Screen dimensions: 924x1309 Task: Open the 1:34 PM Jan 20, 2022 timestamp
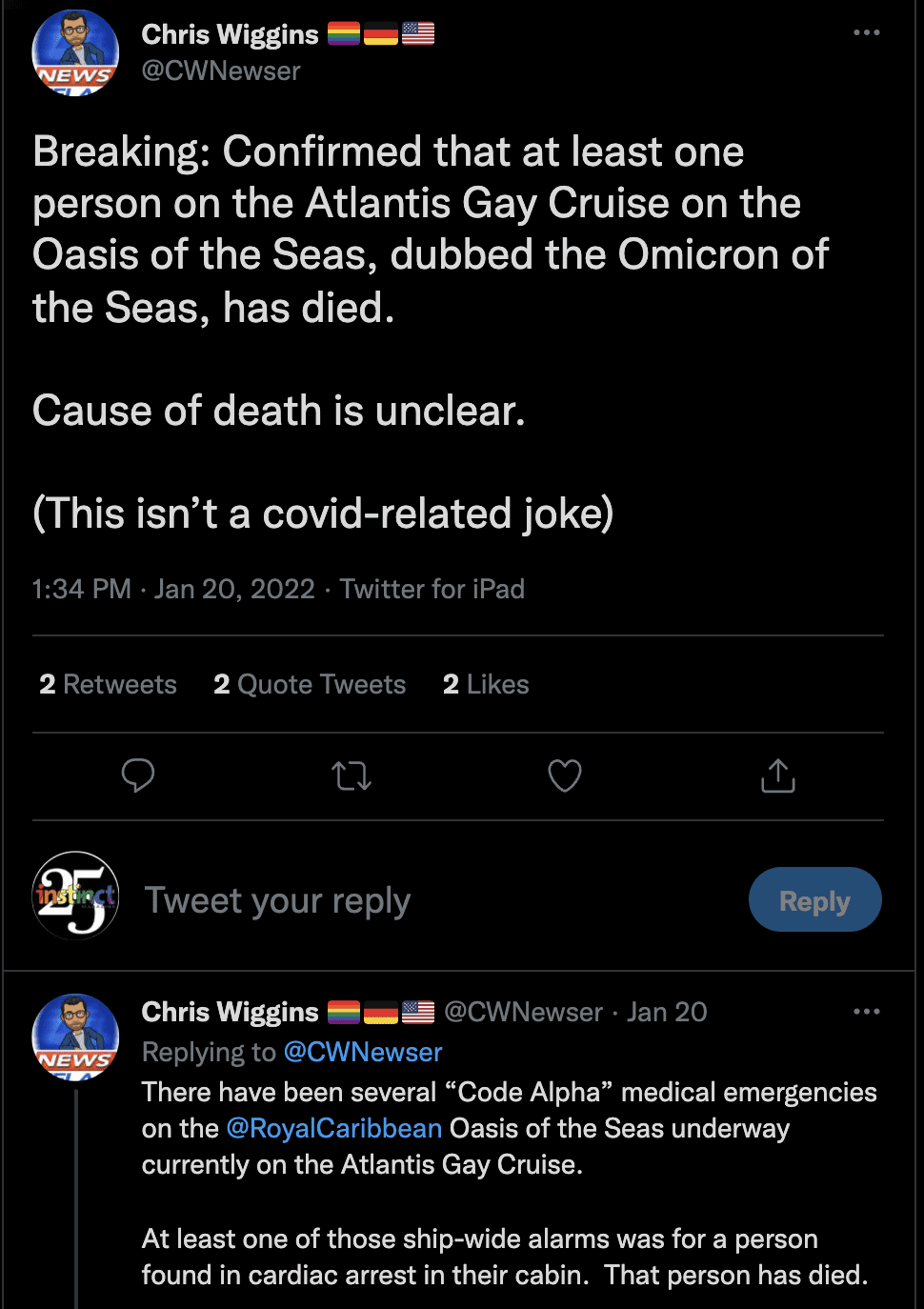coord(173,589)
